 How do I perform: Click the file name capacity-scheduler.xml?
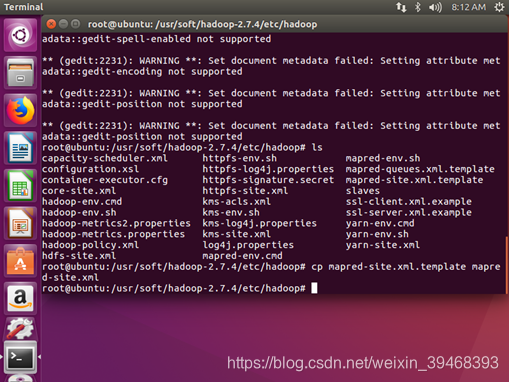pyautogui.click(x=105, y=158)
